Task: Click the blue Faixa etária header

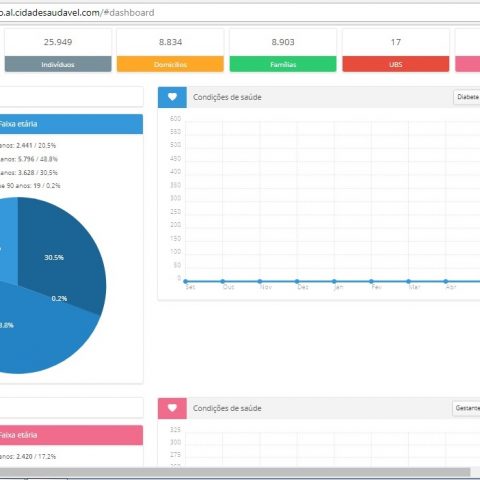Action: click(x=71, y=124)
